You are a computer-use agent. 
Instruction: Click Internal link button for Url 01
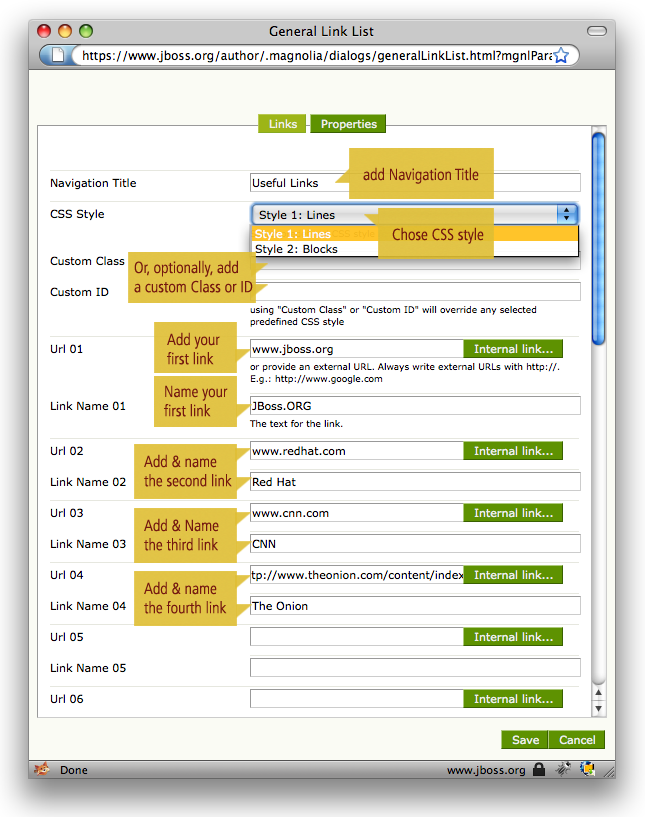tap(513, 349)
